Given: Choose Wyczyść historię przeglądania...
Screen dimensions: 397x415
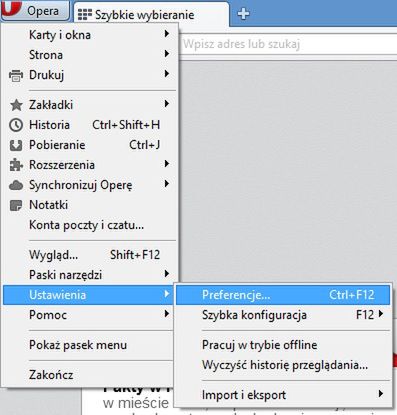Looking at the screenshot, I should [x=283, y=365].
